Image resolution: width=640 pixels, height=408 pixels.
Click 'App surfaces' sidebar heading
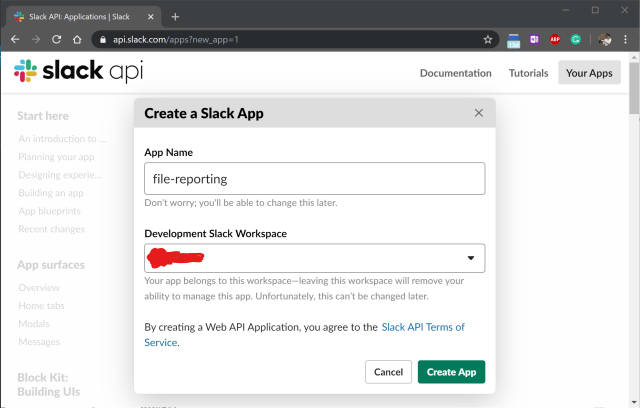[51, 265]
